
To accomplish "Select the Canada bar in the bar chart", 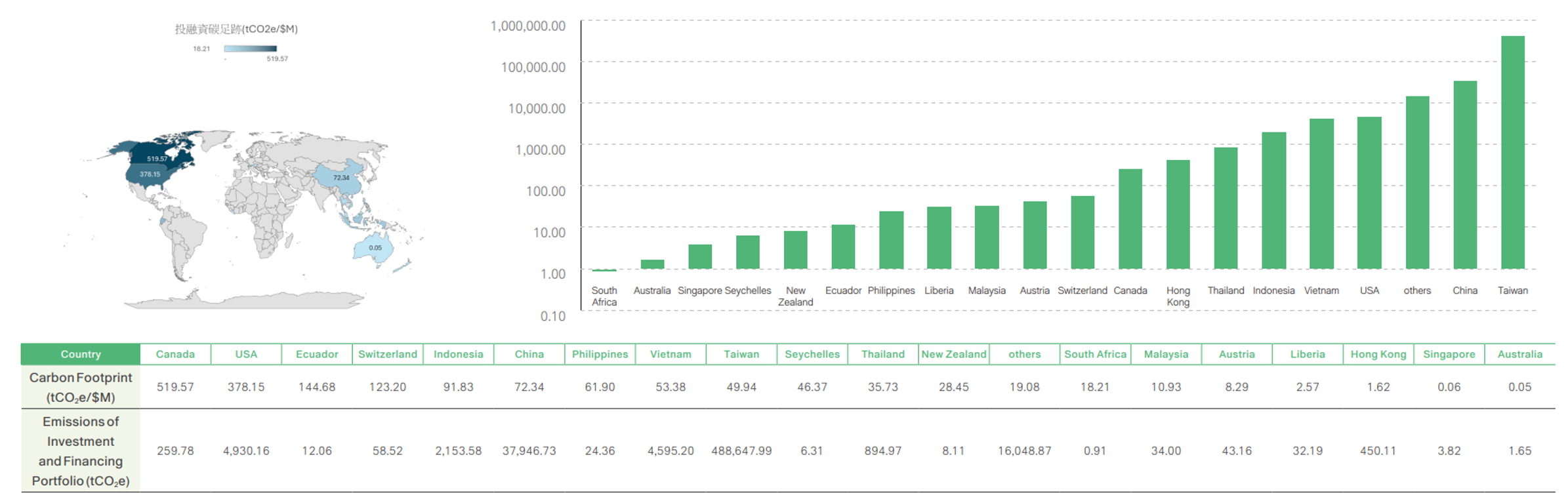I will coord(1130,219).
